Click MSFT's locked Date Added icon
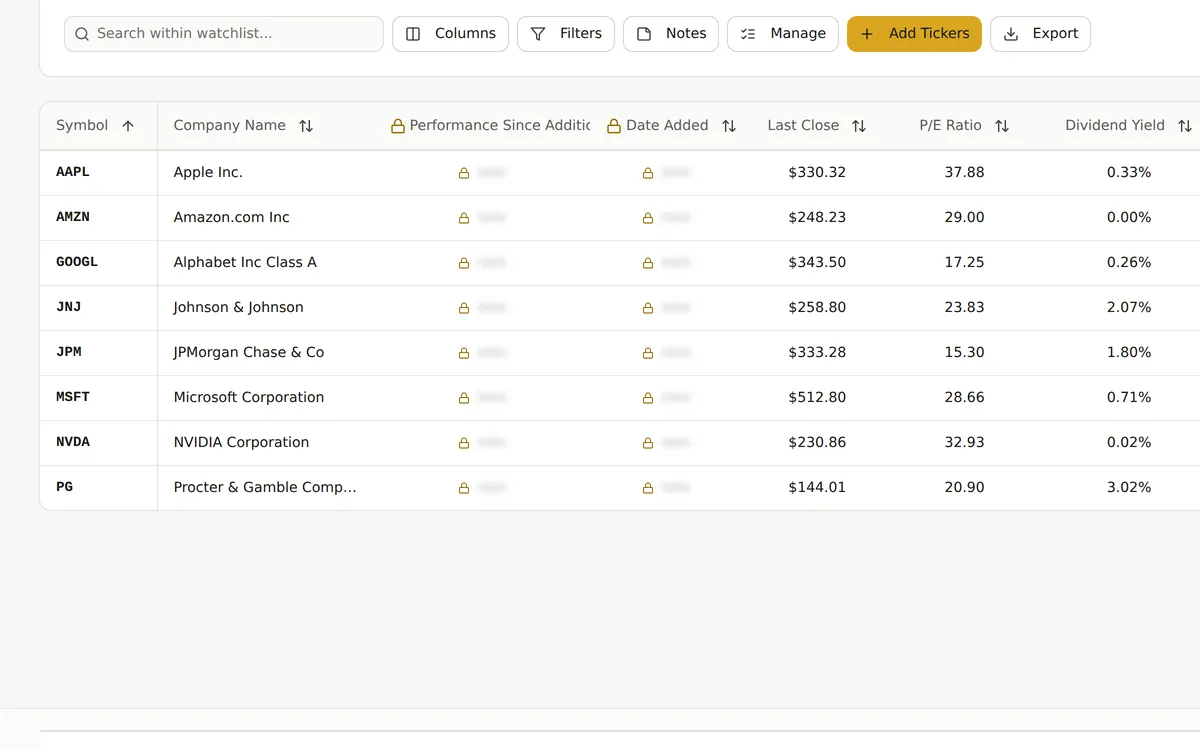Viewport: 1200px width, 750px height. 648,398
